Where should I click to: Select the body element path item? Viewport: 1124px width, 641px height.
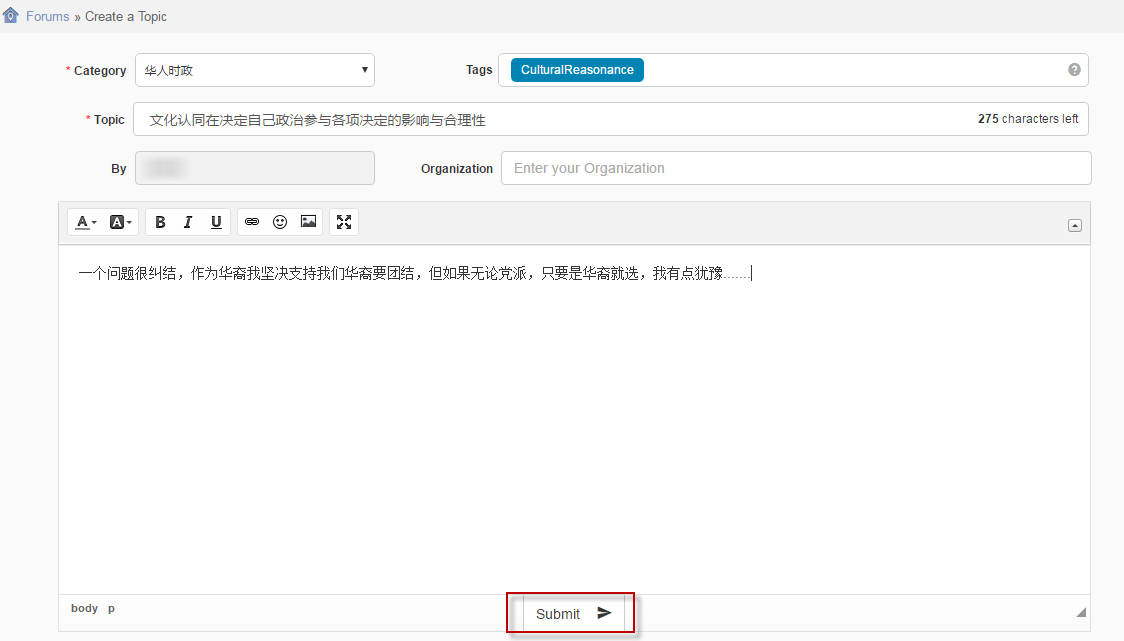tap(84, 608)
